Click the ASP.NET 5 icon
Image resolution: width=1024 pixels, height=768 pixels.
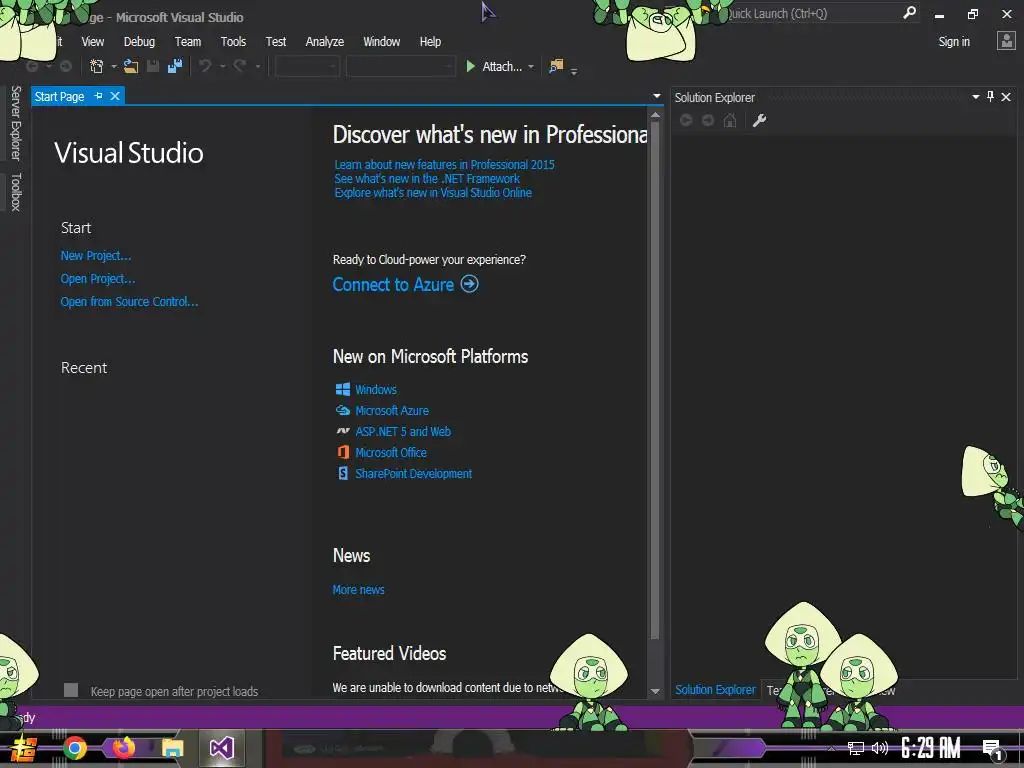click(343, 431)
